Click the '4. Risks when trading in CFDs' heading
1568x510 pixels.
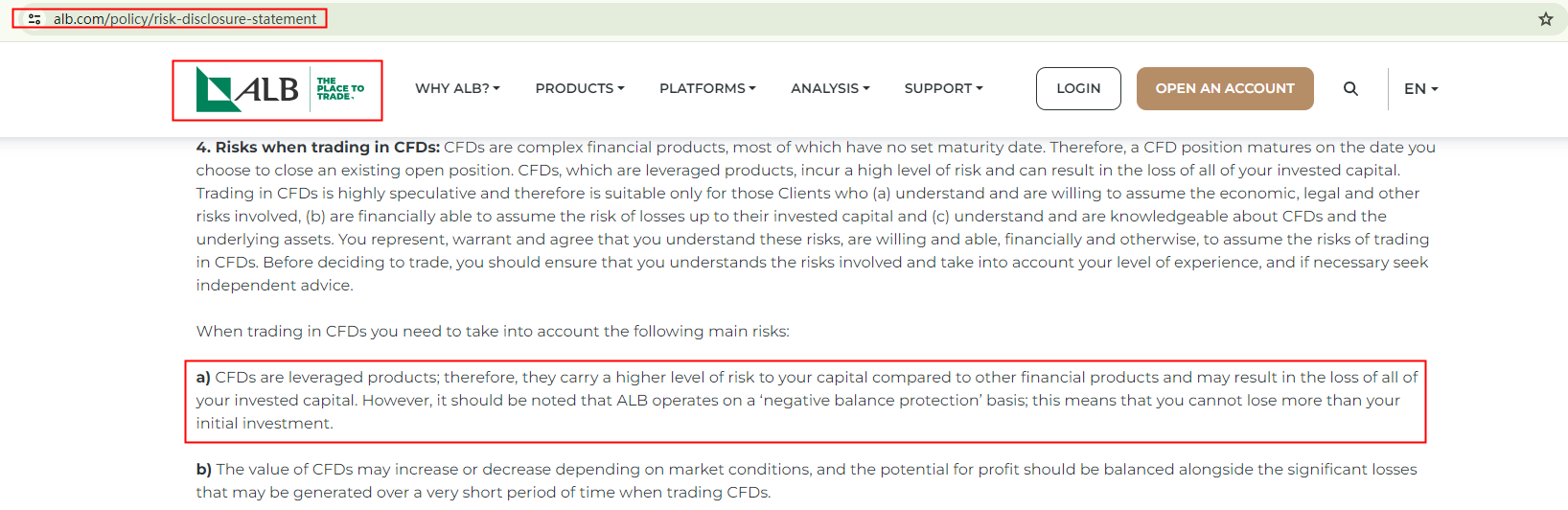pos(317,148)
